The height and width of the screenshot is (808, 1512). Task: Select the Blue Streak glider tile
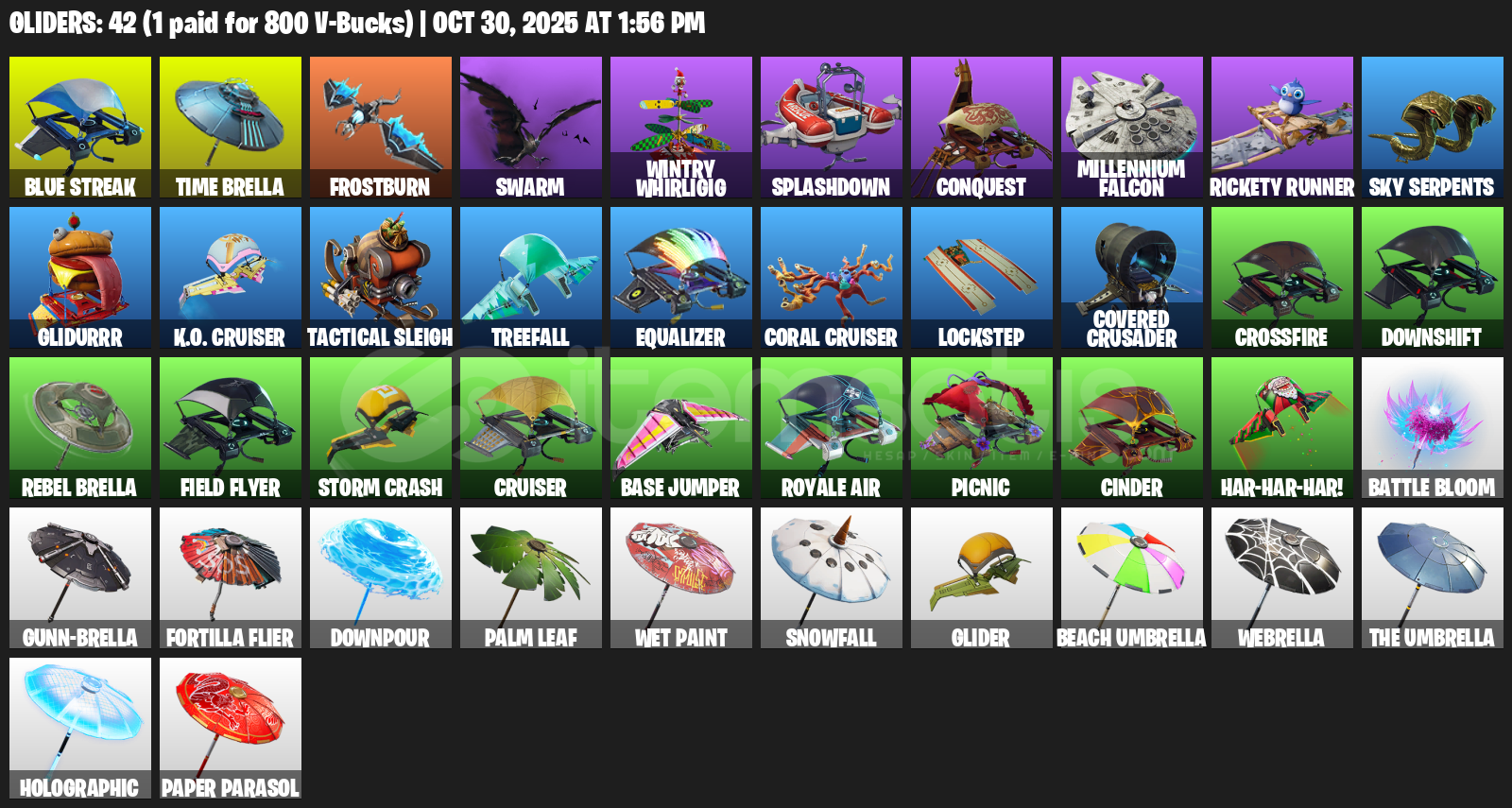tap(80, 128)
